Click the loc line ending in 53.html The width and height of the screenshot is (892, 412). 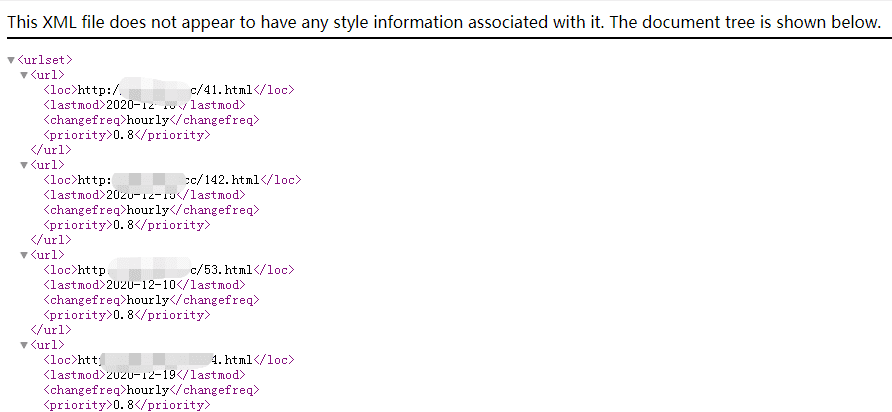point(169,270)
